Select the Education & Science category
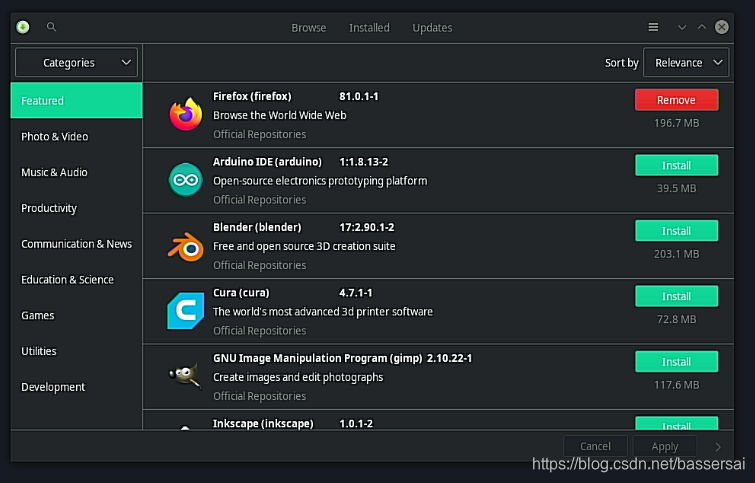The width and height of the screenshot is (755, 483). [x=77, y=280]
